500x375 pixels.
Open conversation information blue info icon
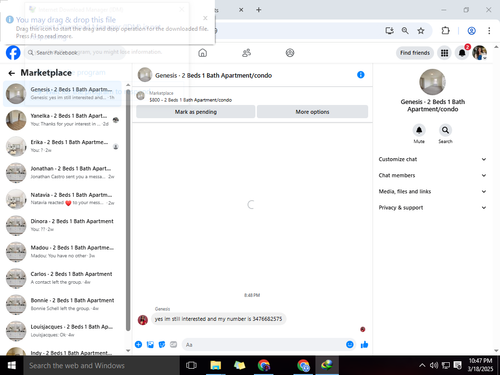(361, 75)
